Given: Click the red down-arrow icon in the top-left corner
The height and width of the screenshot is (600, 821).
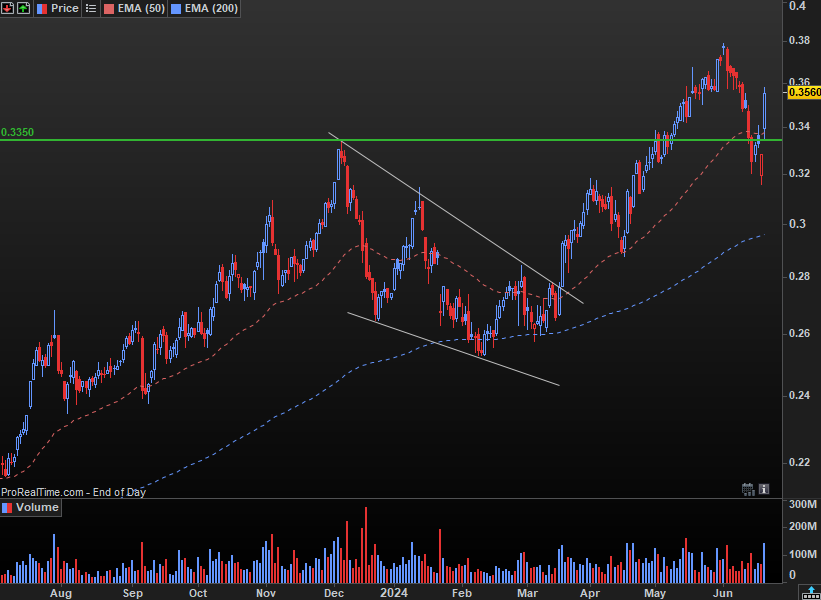Looking at the screenshot, I should [7, 8].
